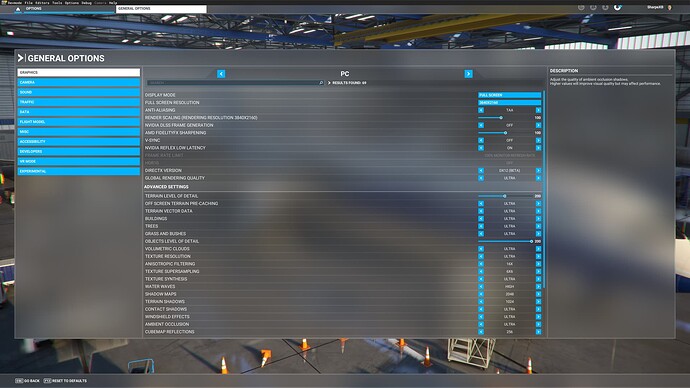Screen dimensions: 690x388
Task: Open the player profile avatar icon
Action: pyautogui.click(x=669, y=7)
